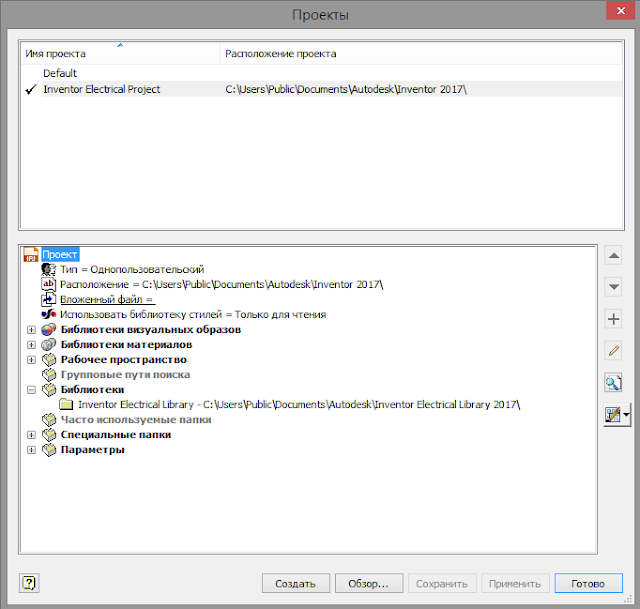This screenshot has height=609, width=640.
Task: Click the Библиотеки материалов icon
Action: (x=49, y=345)
